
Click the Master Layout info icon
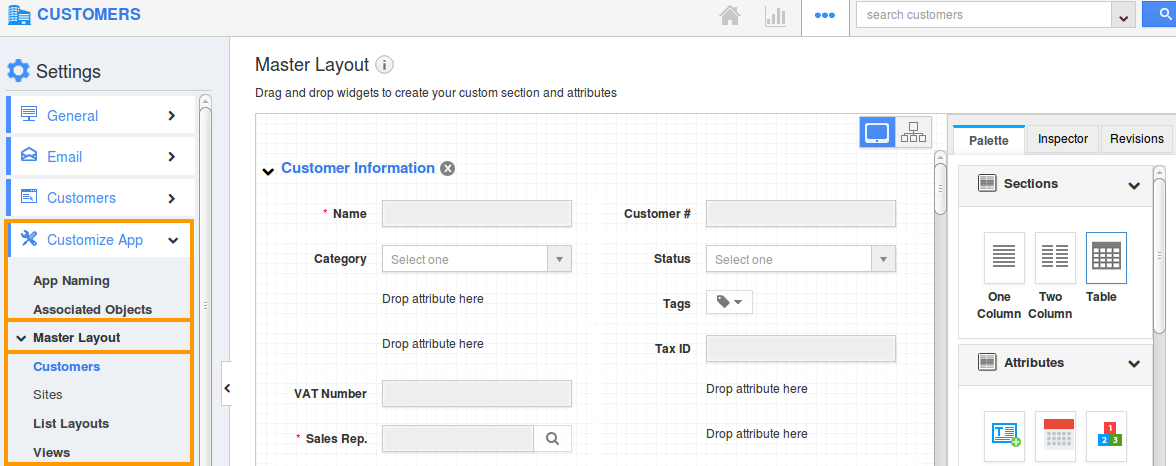pos(384,65)
